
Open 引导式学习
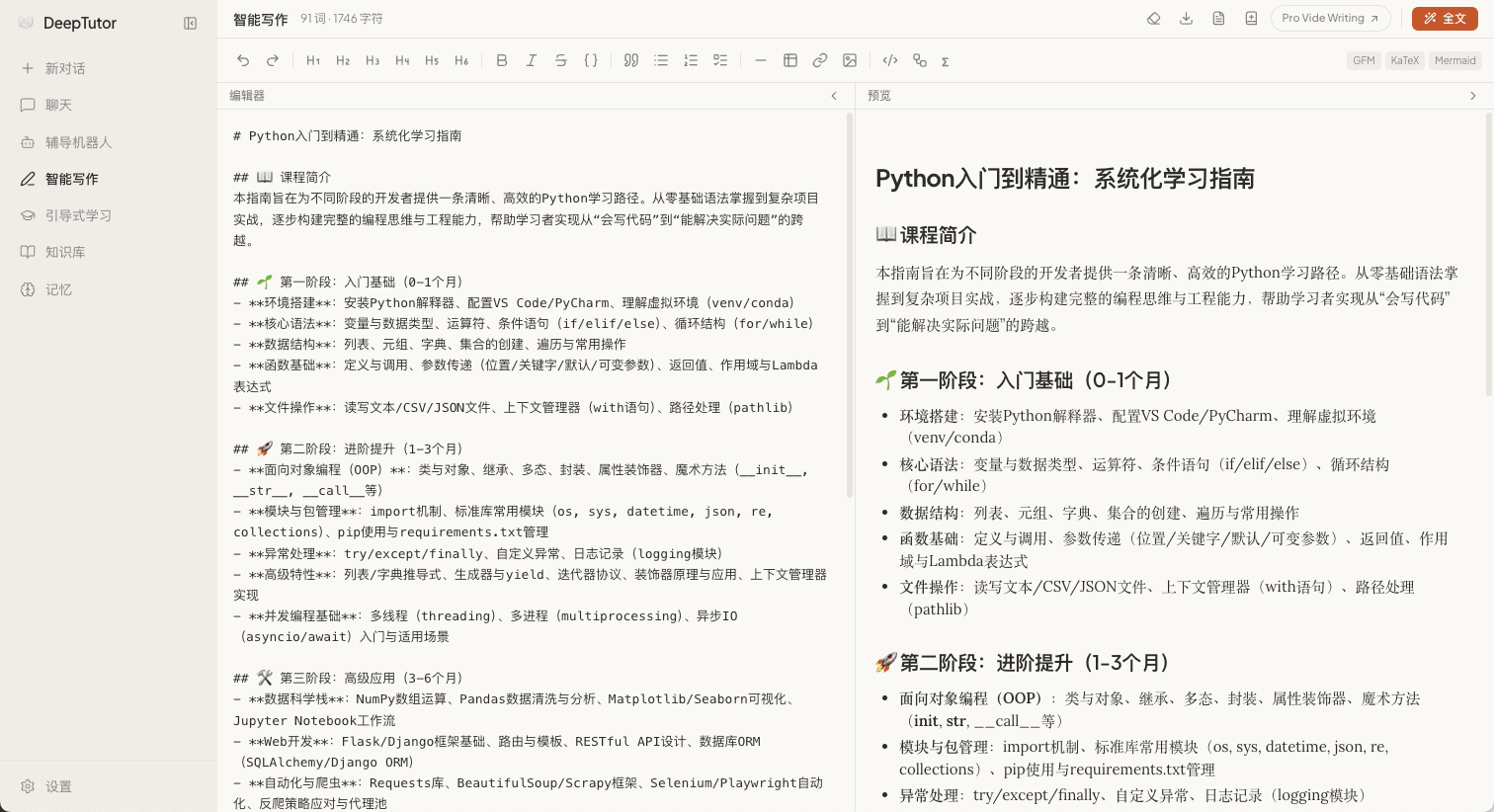point(109,215)
